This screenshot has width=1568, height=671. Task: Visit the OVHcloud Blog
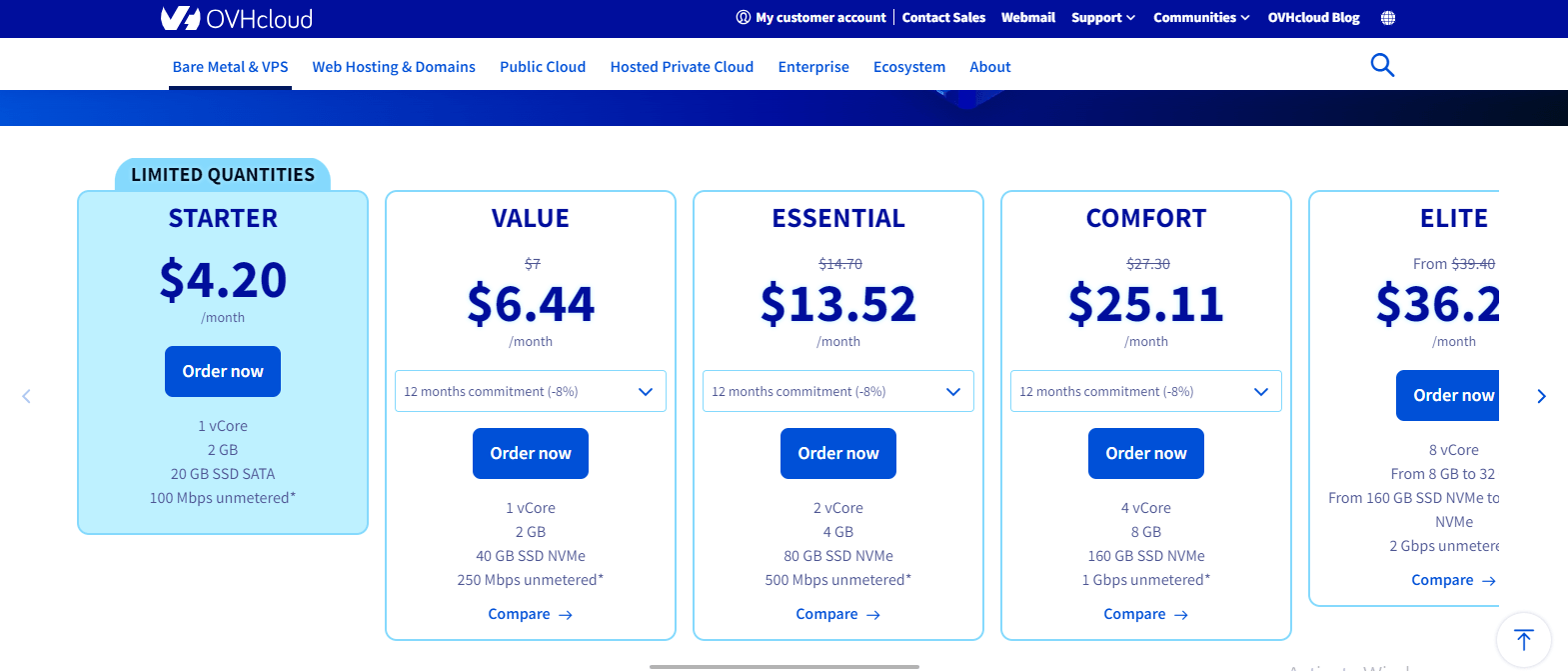tap(1313, 18)
